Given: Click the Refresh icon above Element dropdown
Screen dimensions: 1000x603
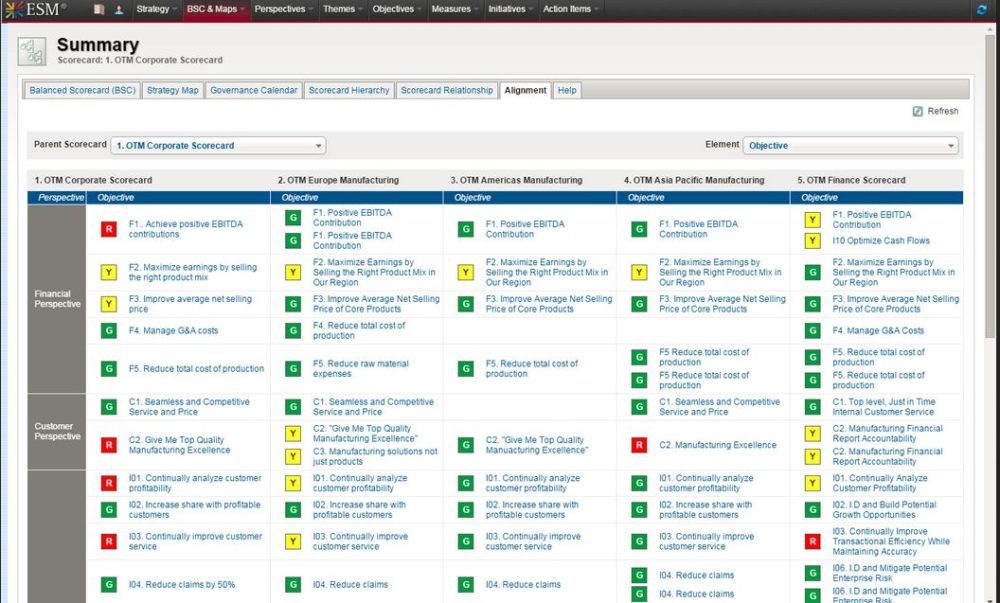Looking at the screenshot, I should [917, 111].
